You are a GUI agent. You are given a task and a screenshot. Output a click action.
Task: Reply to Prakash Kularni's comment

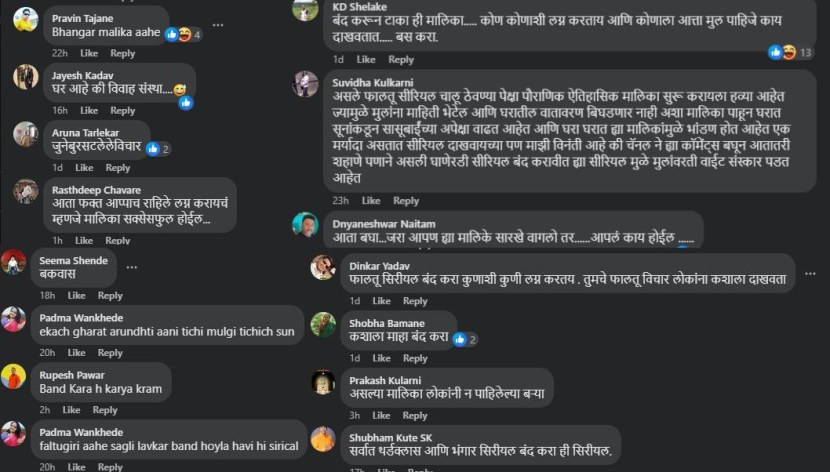(x=415, y=415)
